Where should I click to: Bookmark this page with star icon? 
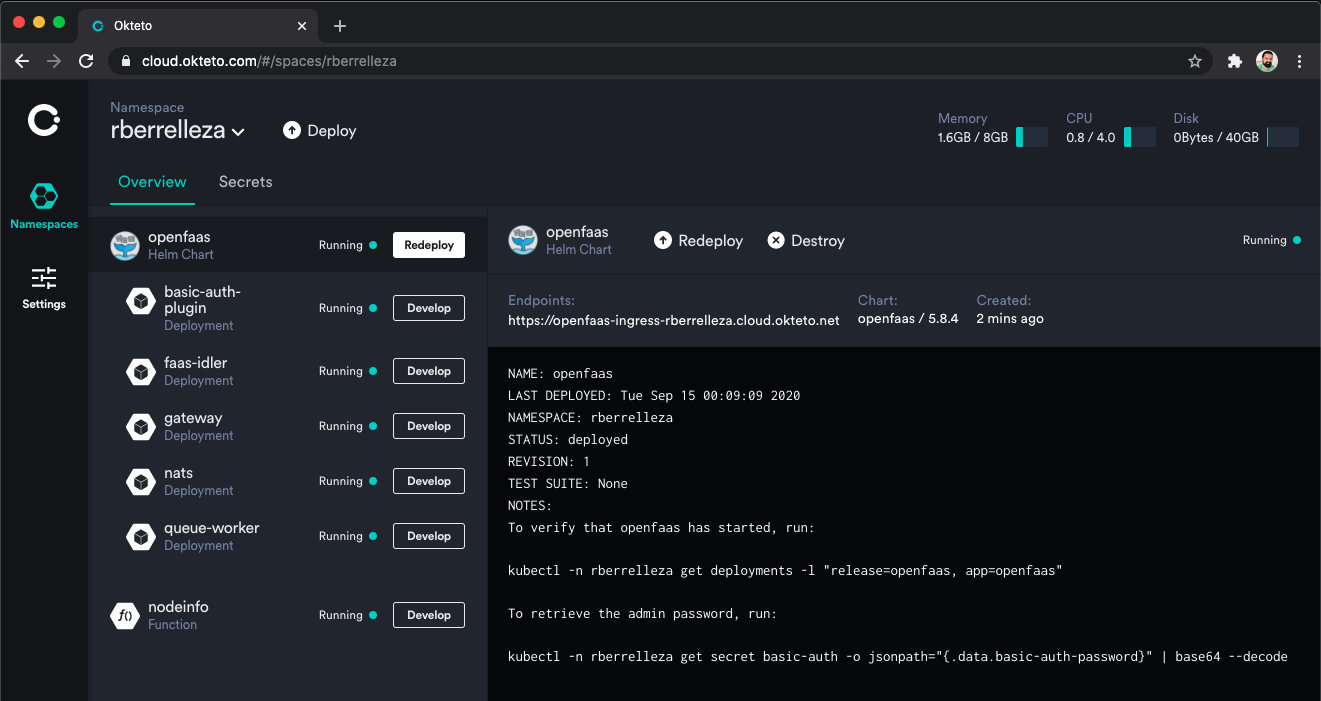(x=1195, y=61)
